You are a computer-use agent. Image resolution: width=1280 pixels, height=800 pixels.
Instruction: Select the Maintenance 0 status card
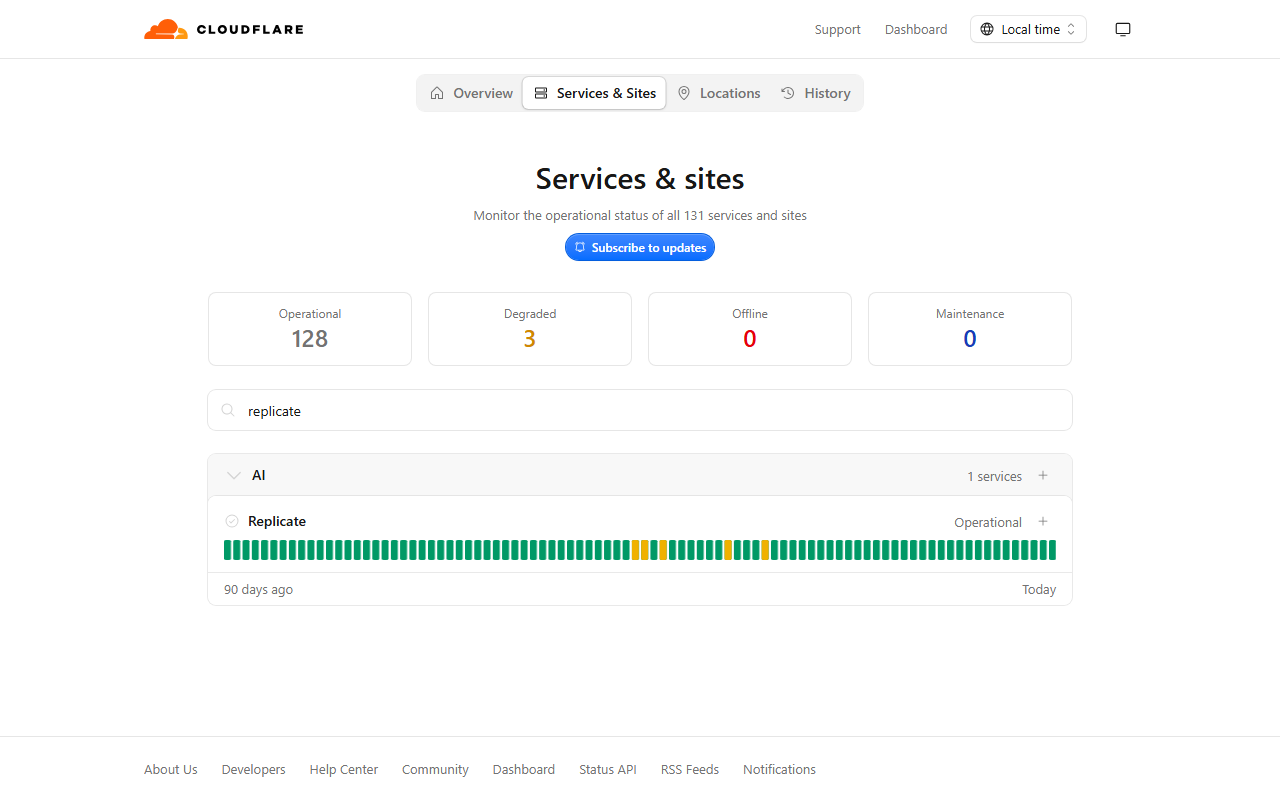(x=970, y=329)
